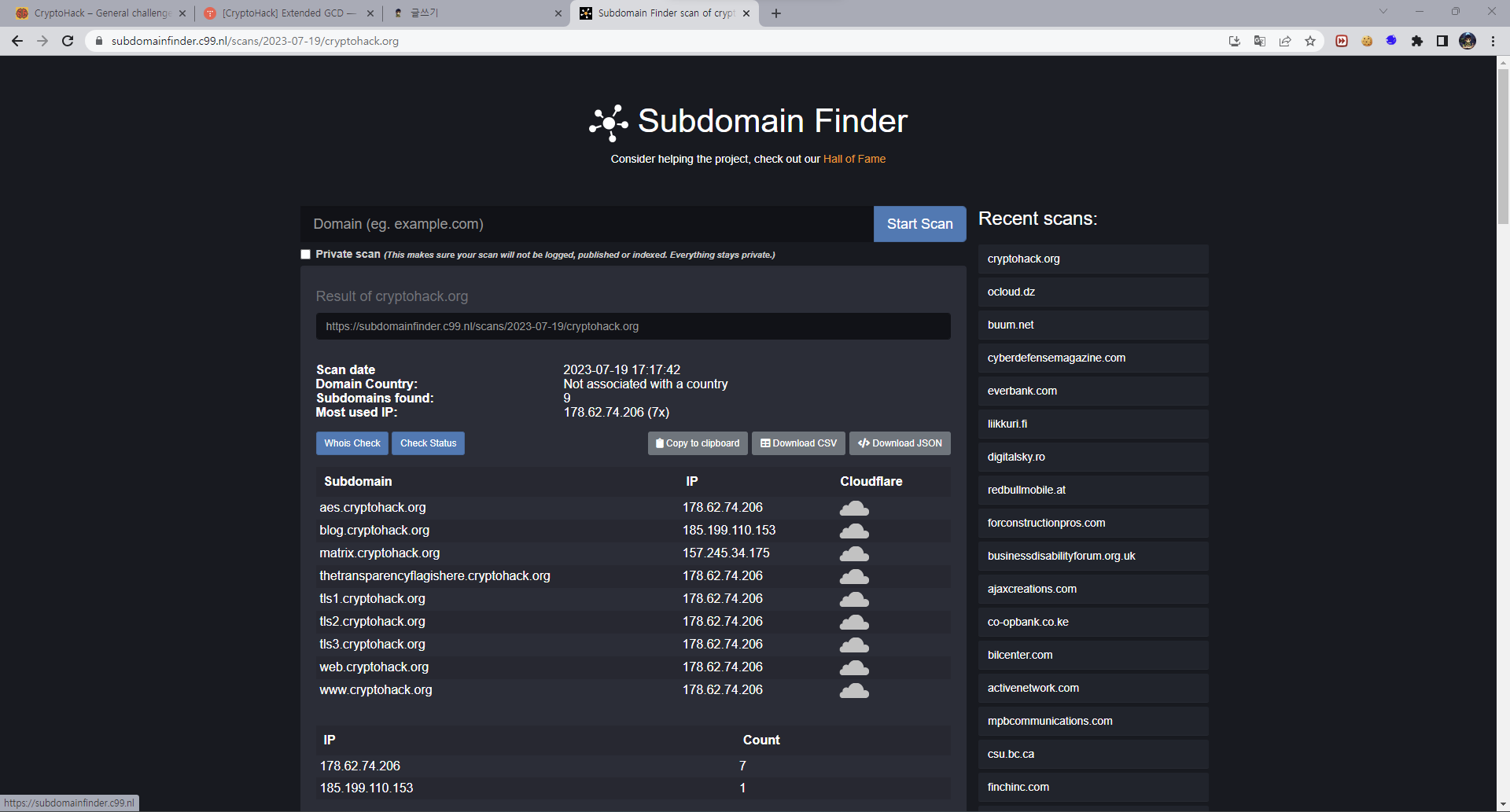
Task: Open recent scan redbullmobile.at
Action: click(x=1093, y=490)
